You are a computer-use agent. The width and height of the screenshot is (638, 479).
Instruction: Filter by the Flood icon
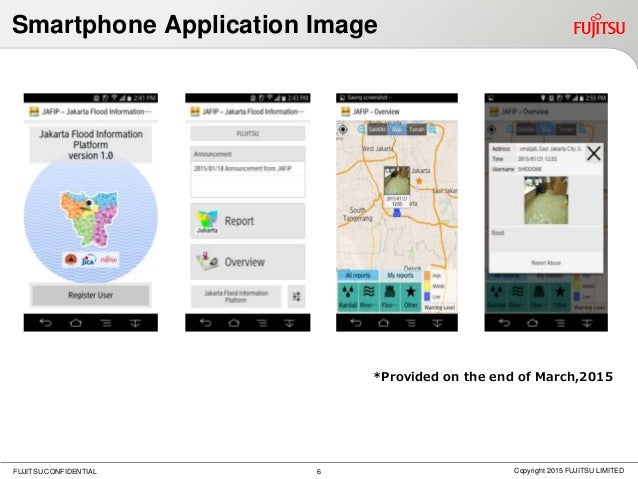coord(390,297)
